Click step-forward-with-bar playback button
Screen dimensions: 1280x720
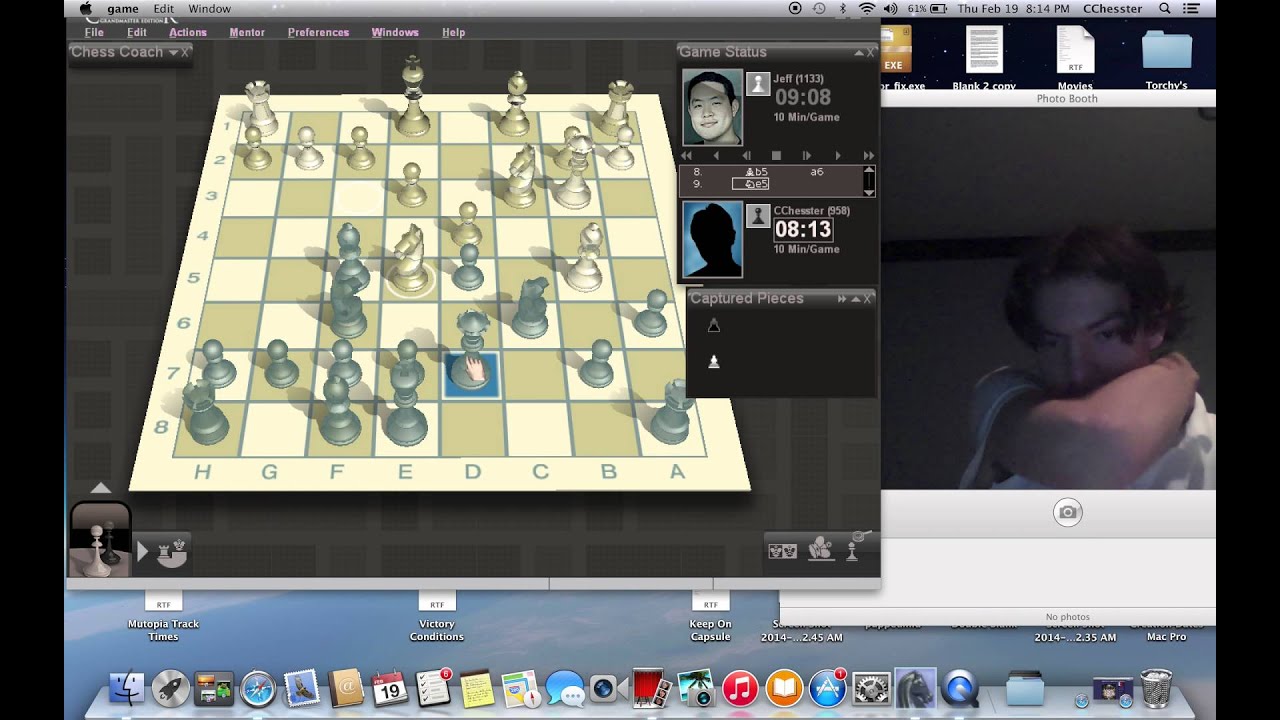coord(807,156)
